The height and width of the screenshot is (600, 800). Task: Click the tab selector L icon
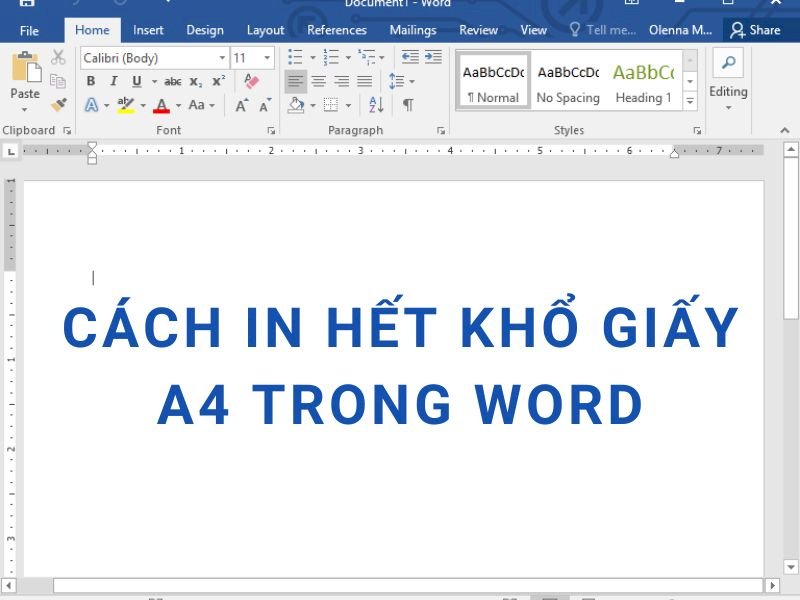(x=11, y=151)
